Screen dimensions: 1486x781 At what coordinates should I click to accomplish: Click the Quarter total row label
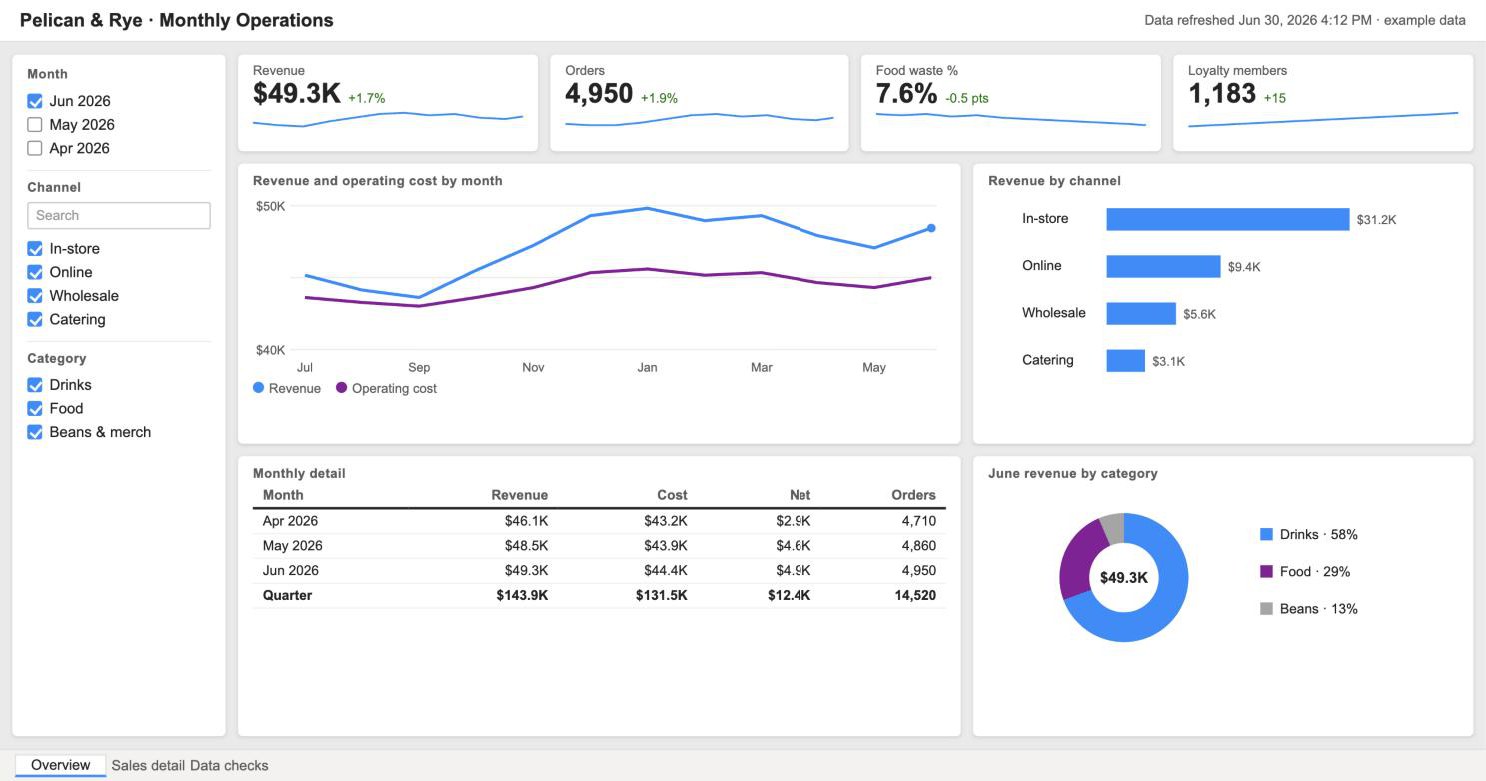tap(287, 595)
